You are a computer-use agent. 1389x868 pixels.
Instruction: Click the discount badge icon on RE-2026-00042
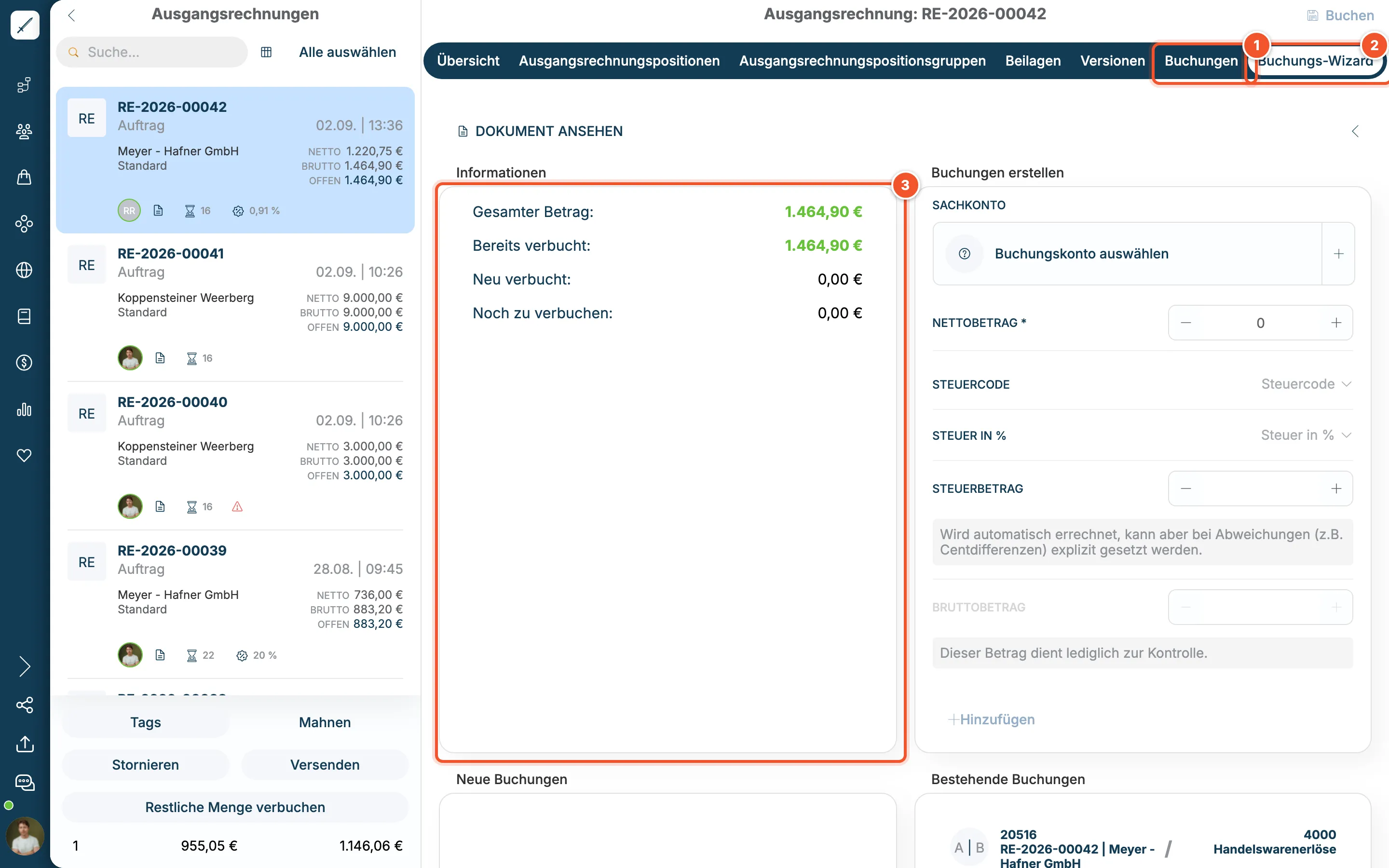pyautogui.click(x=238, y=211)
